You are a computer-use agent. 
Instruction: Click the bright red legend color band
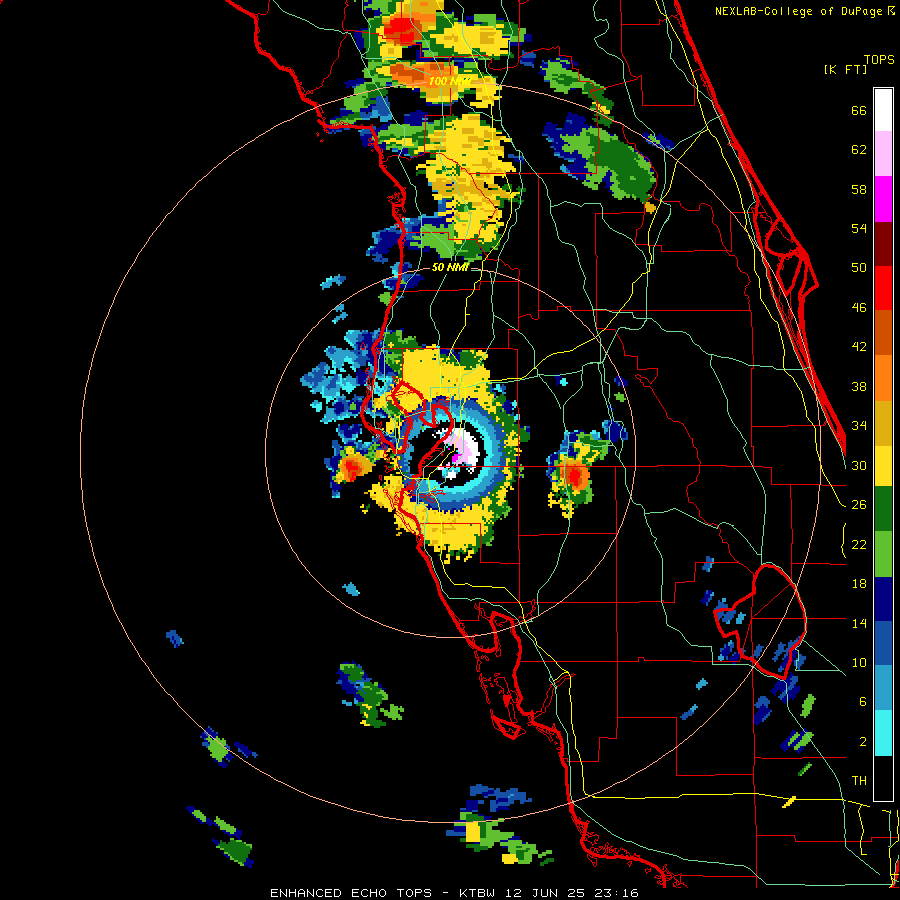tap(883, 288)
